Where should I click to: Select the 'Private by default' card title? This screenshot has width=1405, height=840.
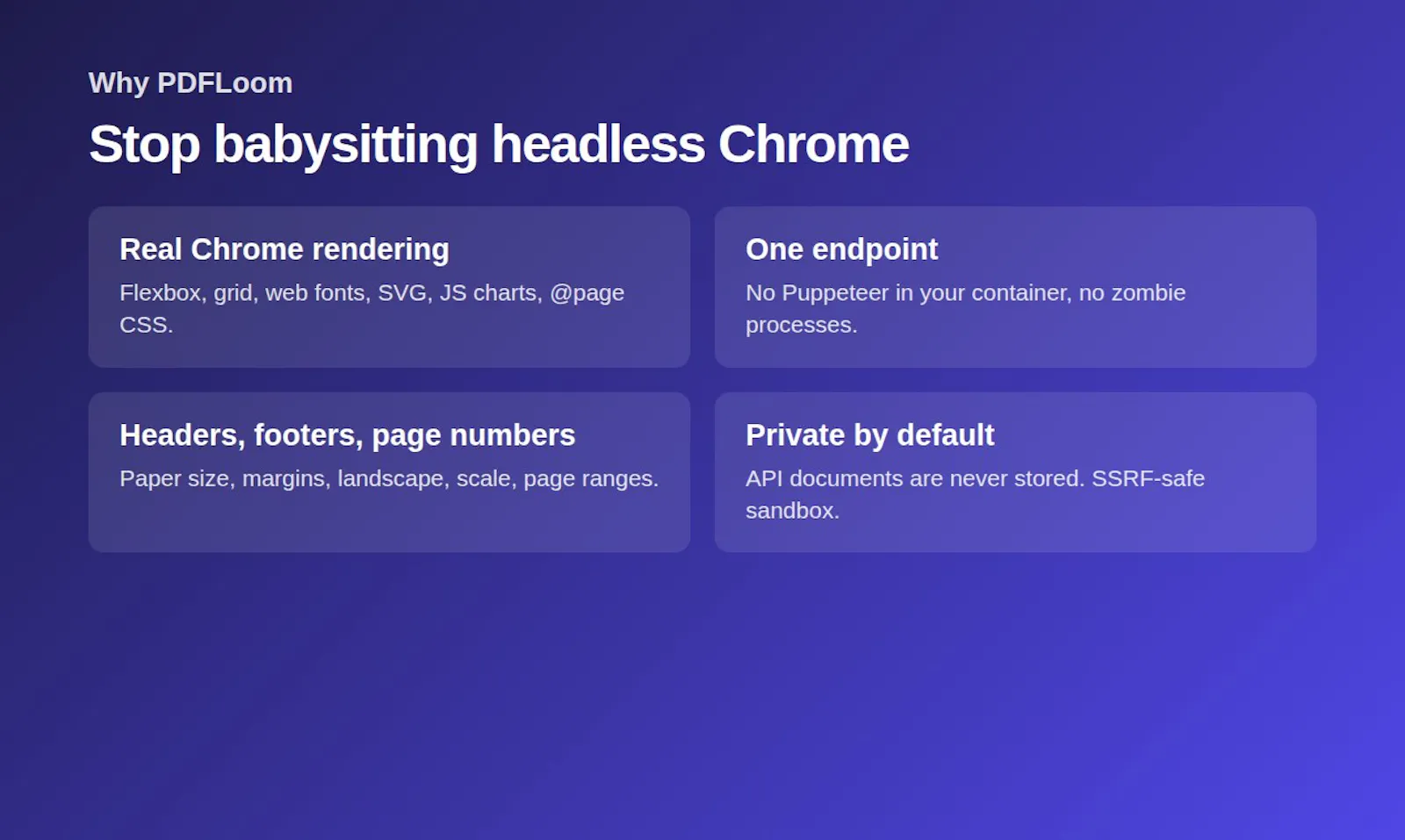[x=870, y=435]
